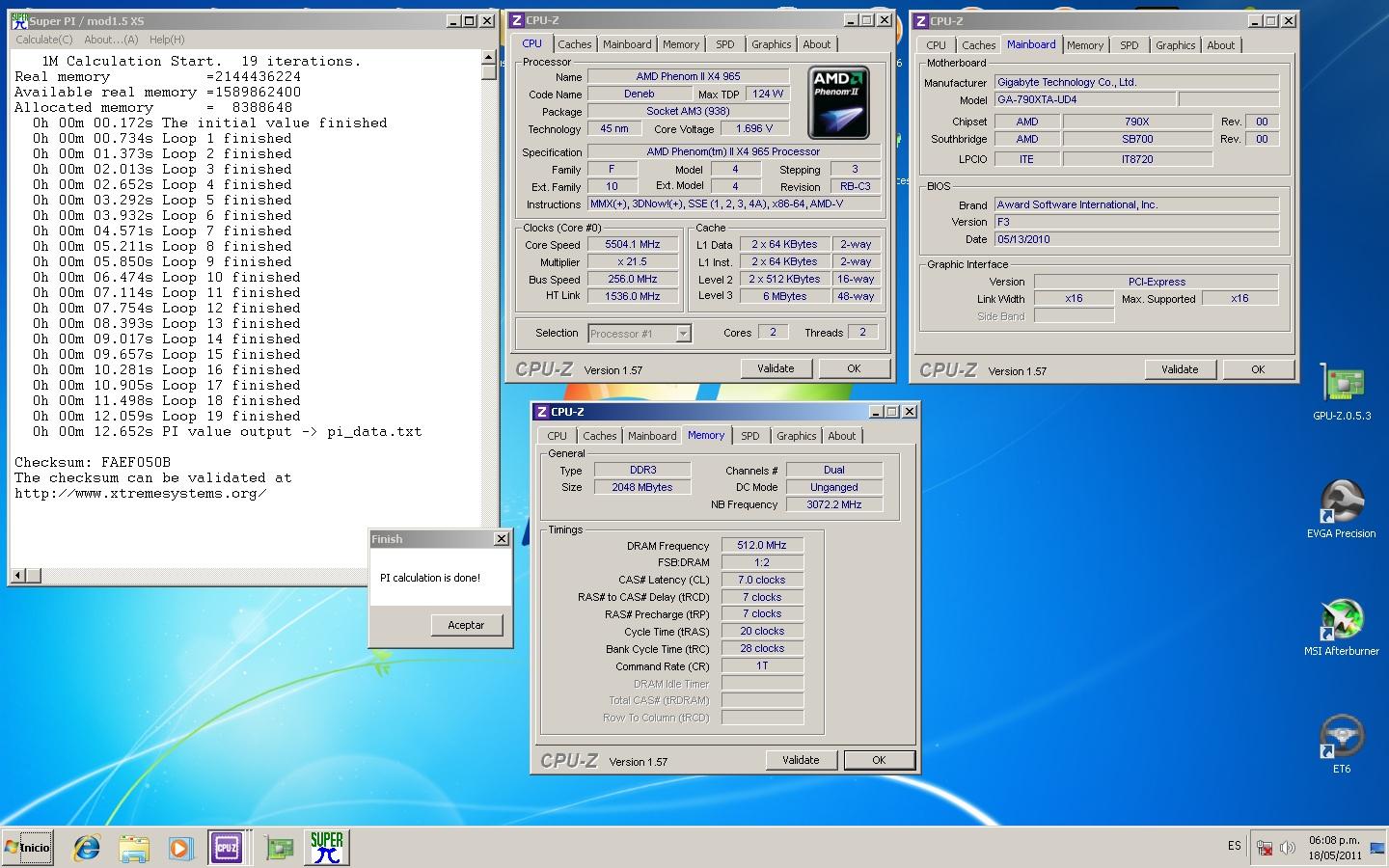
Task: Click the Checksum: FAEF050B line
Action: (93, 462)
